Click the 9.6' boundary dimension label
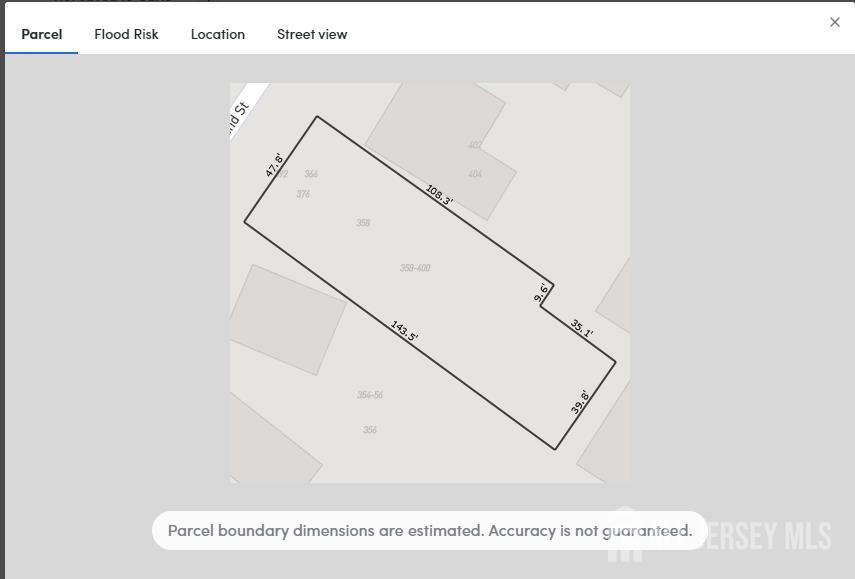The height and width of the screenshot is (579, 855). pyautogui.click(x=541, y=293)
